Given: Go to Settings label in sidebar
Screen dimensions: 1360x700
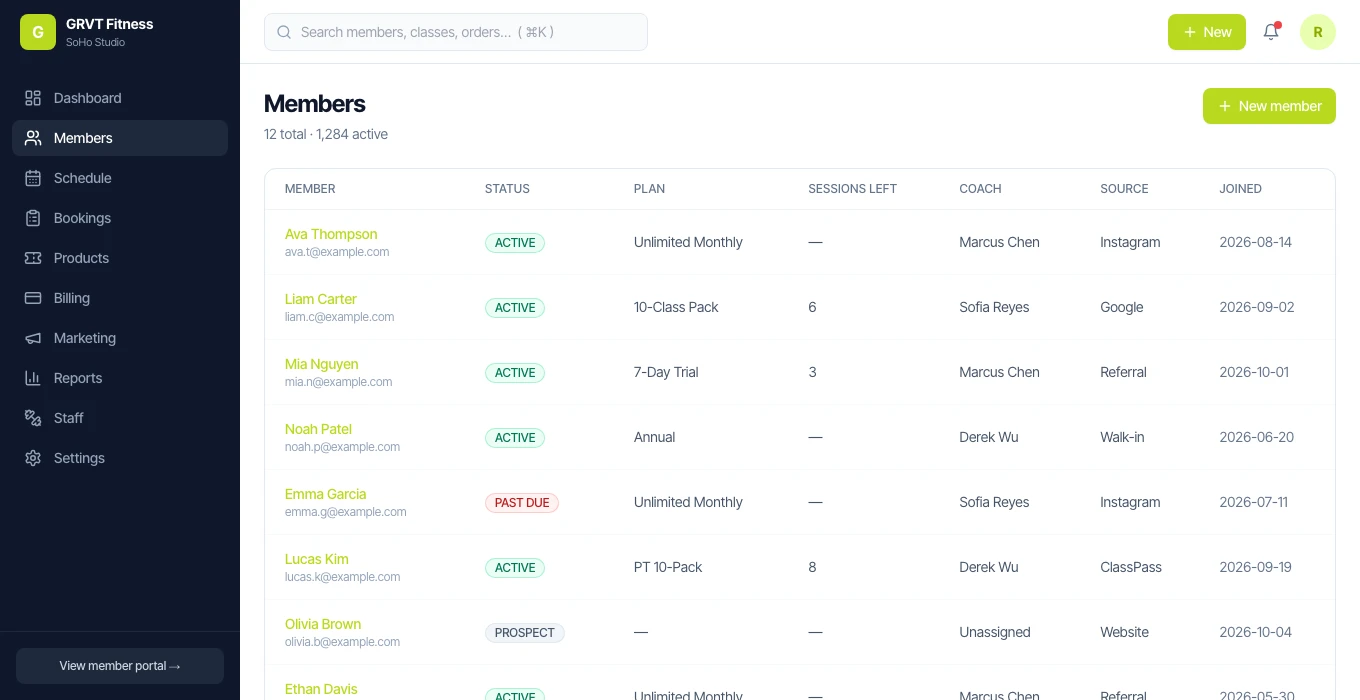Looking at the screenshot, I should [x=79, y=458].
